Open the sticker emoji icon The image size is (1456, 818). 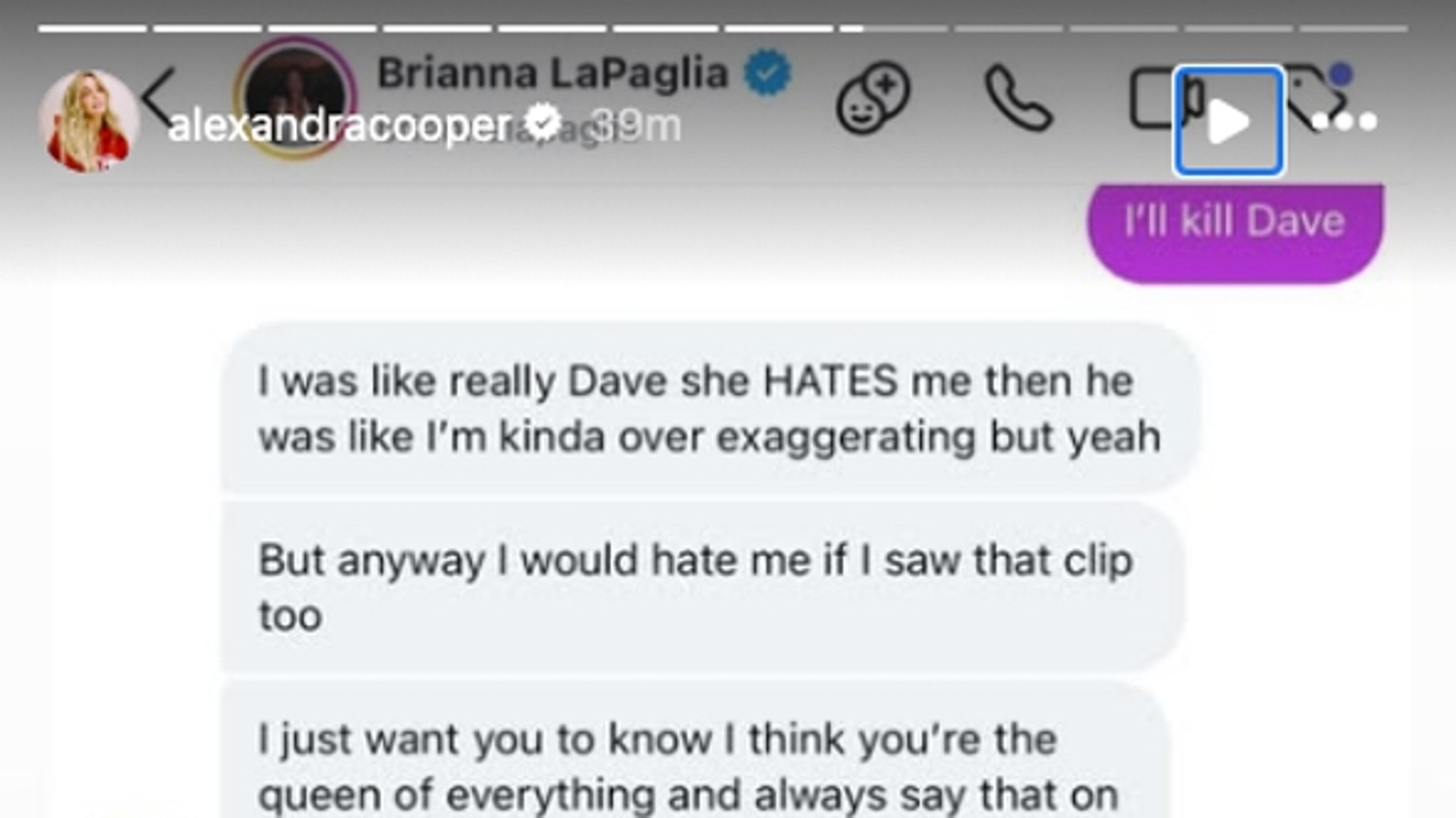pyautogui.click(x=873, y=98)
